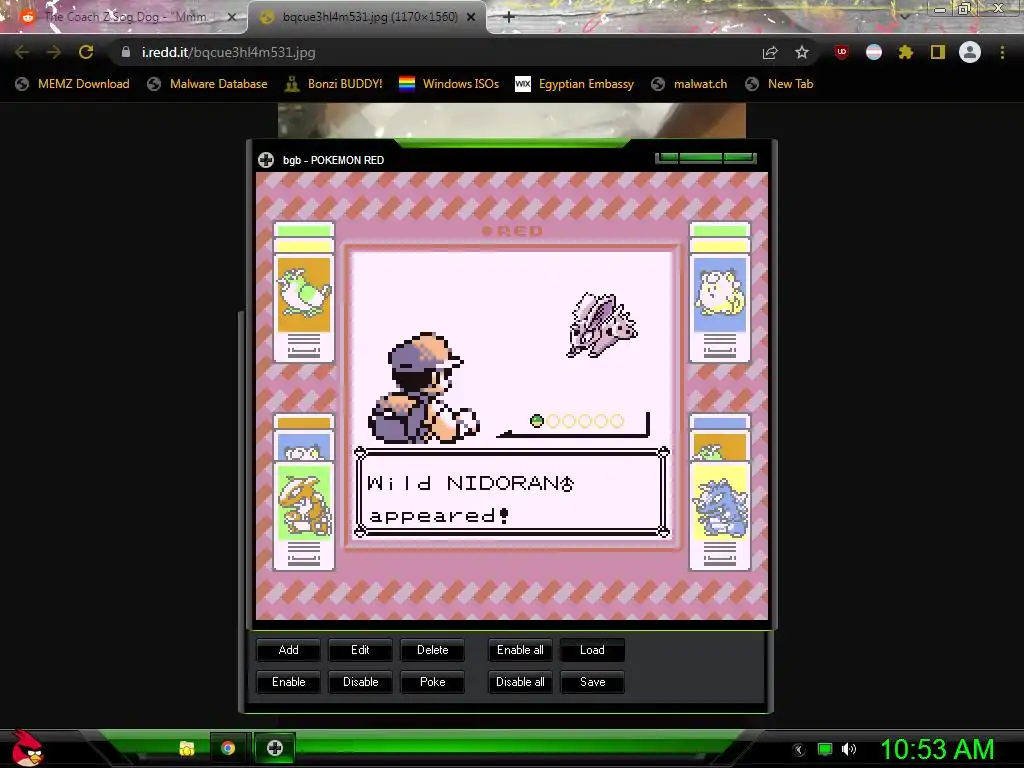Open the malwat.ch bookmark
The height and width of the screenshot is (768, 1024).
(x=689, y=84)
